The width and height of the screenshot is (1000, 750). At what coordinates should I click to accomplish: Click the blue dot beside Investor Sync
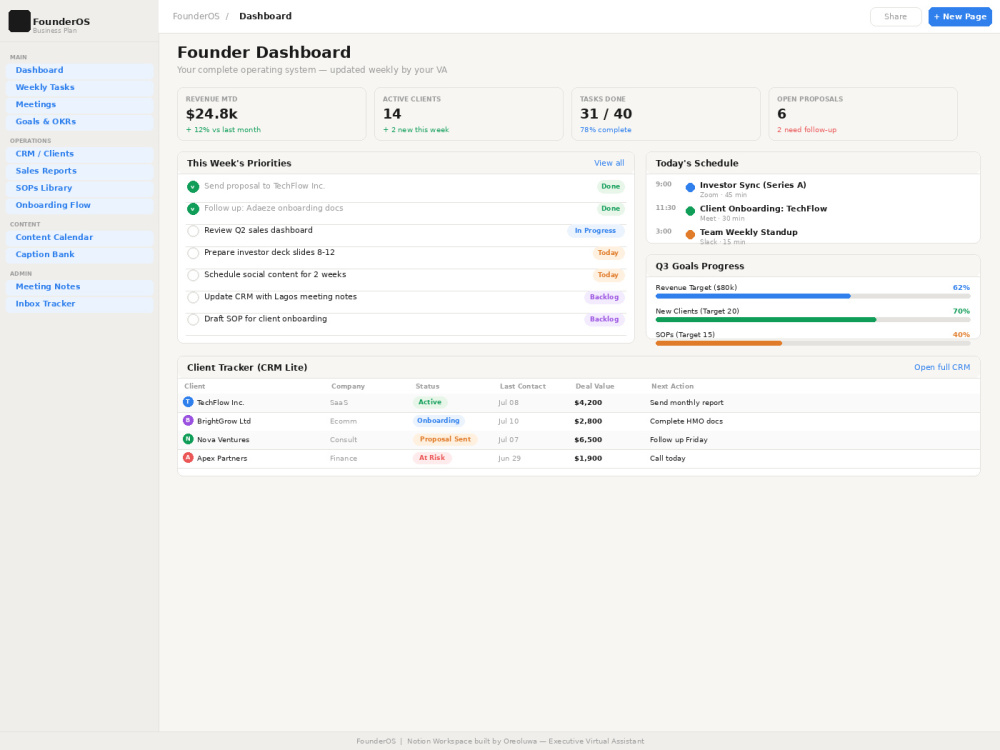(690, 188)
